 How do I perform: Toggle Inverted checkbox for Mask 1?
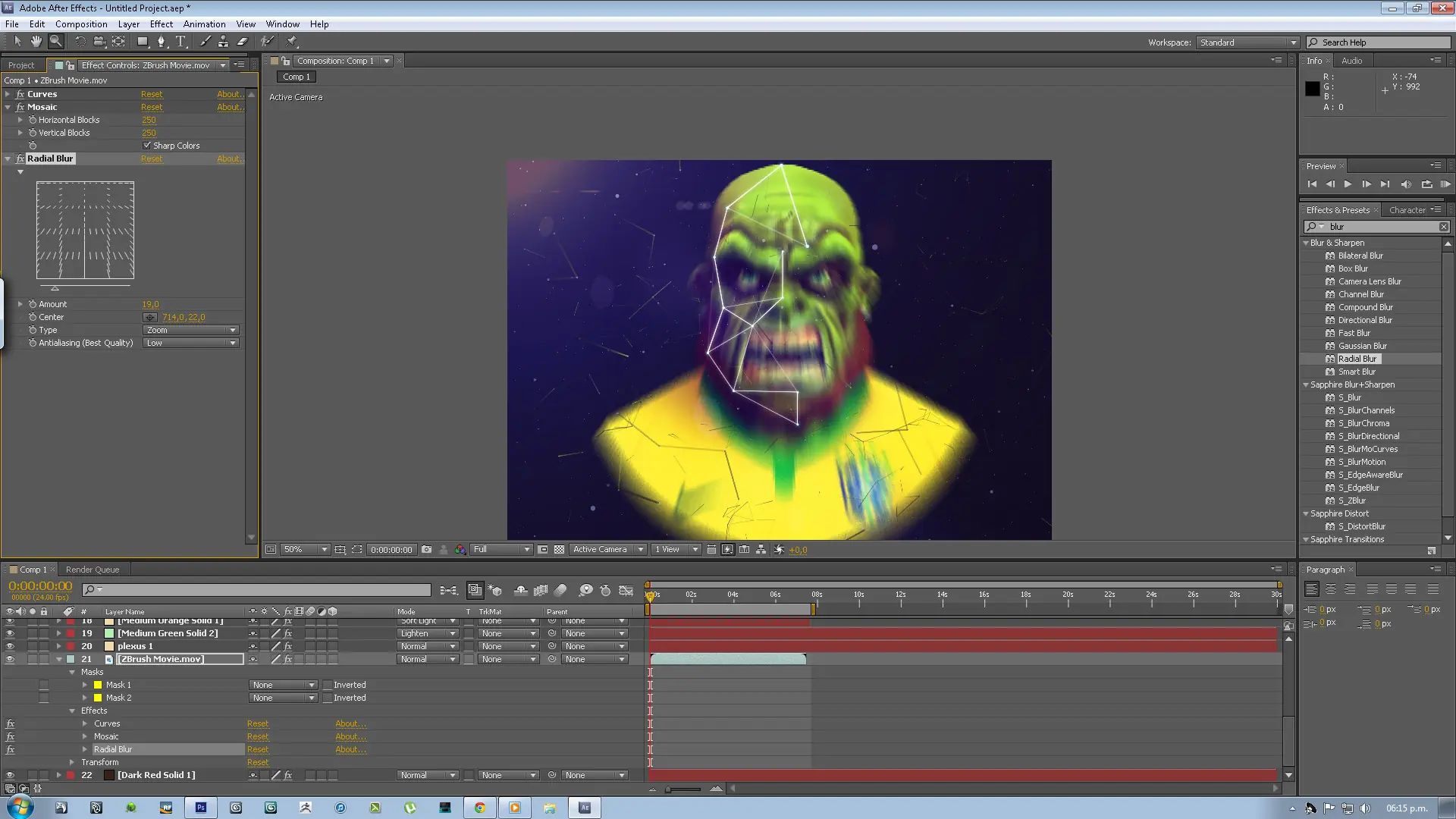tap(328, 685)
